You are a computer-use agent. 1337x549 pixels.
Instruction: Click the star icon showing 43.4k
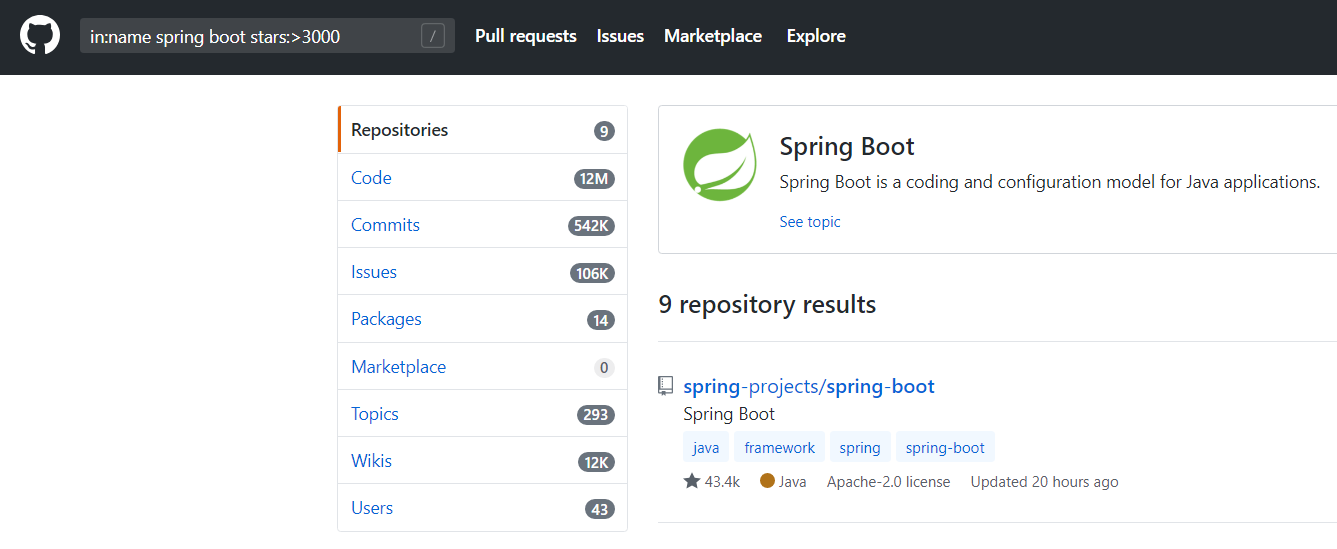692,482
